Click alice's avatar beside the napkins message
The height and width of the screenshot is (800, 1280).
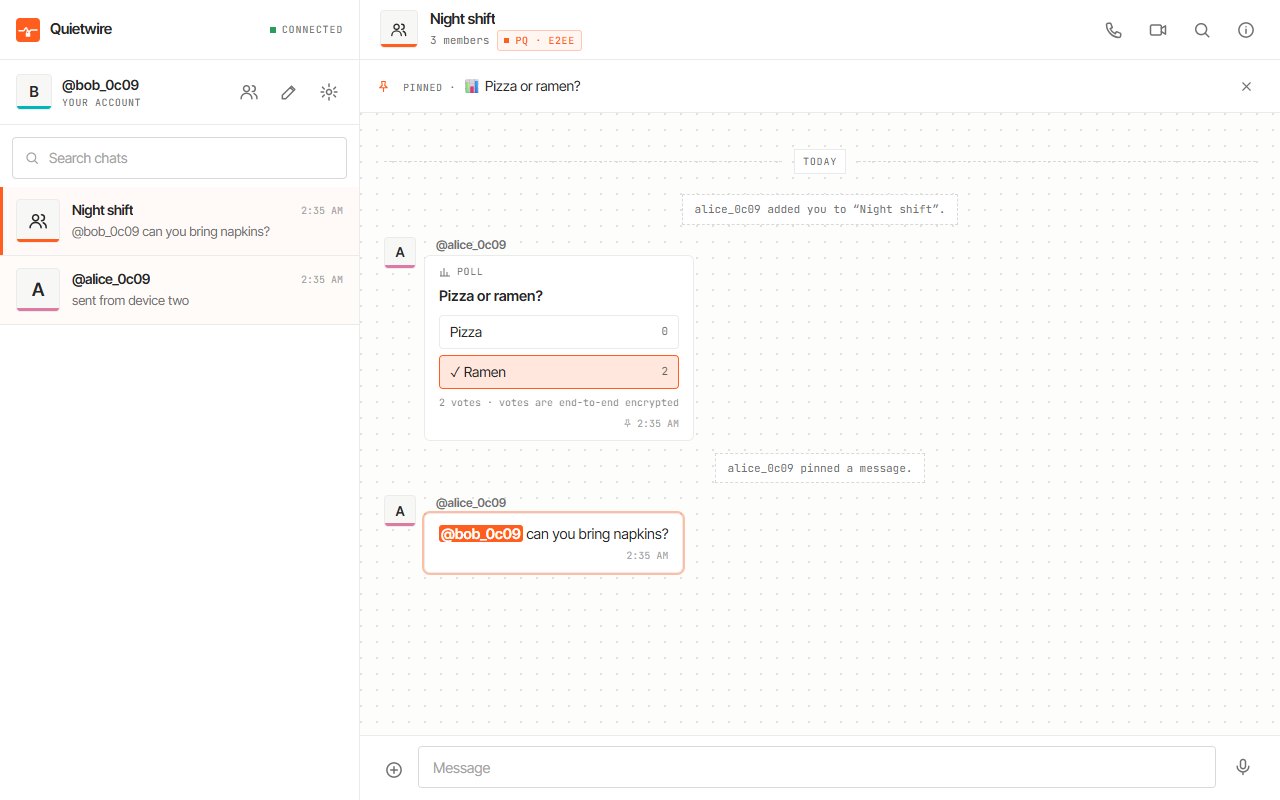pos(400,511)
